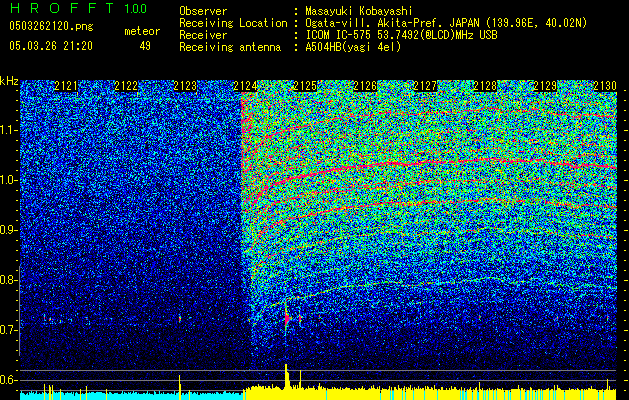Click the kHz axis unit label
629x400 pixels.
click(x=9, y=81)
